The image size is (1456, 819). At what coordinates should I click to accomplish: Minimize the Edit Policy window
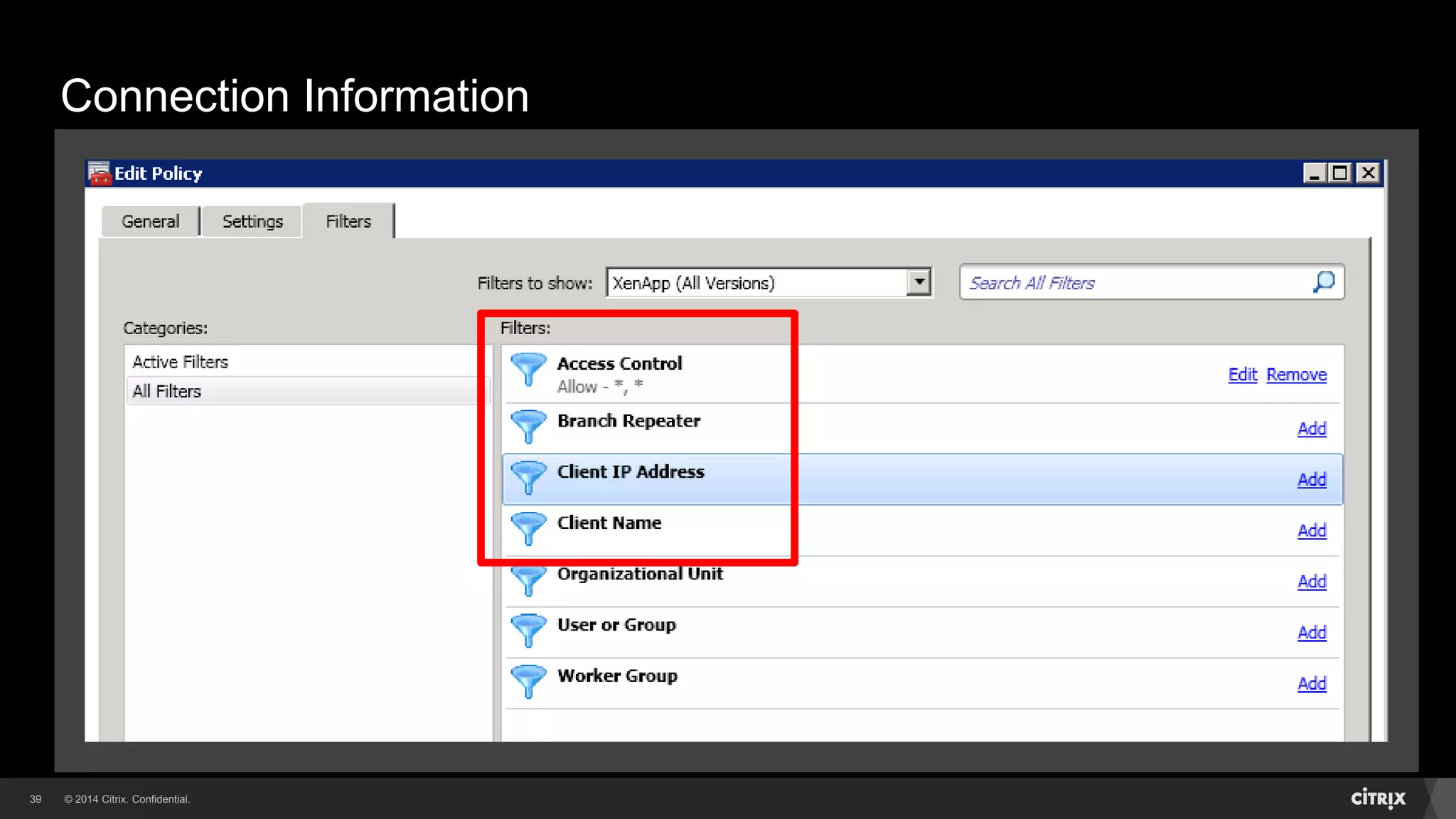click(x=1315, y=173)
